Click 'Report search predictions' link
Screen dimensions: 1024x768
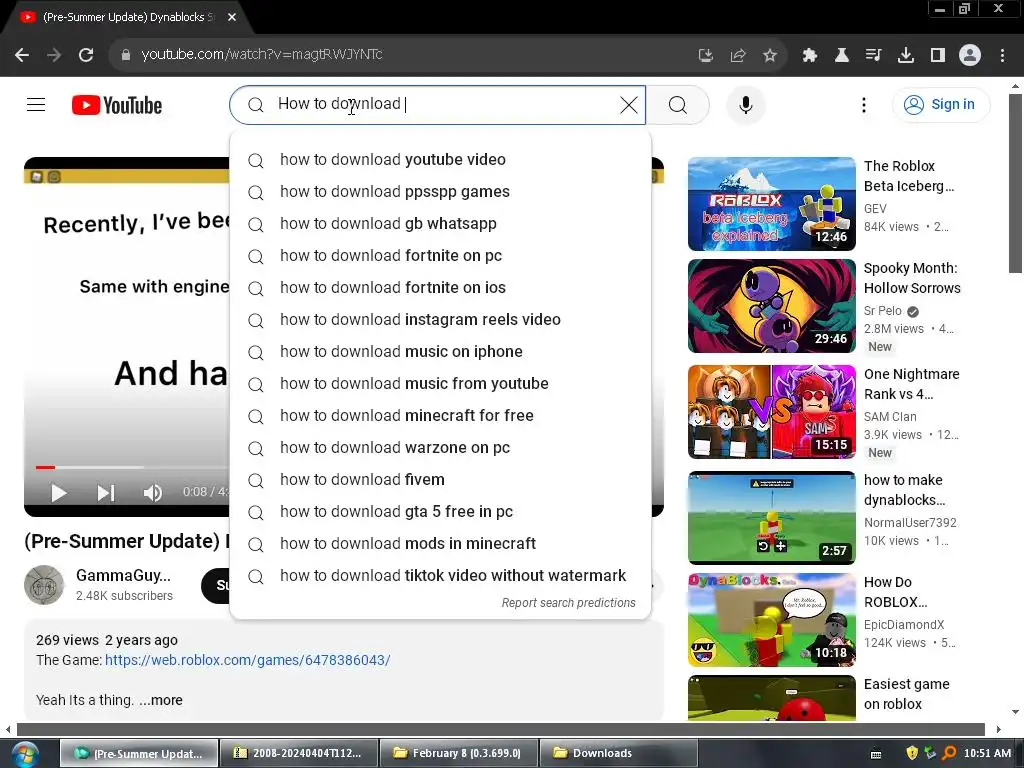pos(568,603)
